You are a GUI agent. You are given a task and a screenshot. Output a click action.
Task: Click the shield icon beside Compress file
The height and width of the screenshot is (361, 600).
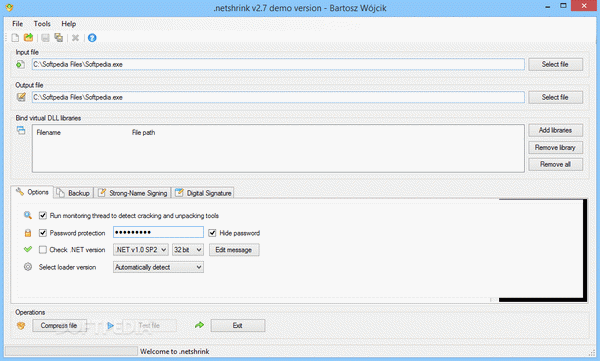(x=21, y=325)
